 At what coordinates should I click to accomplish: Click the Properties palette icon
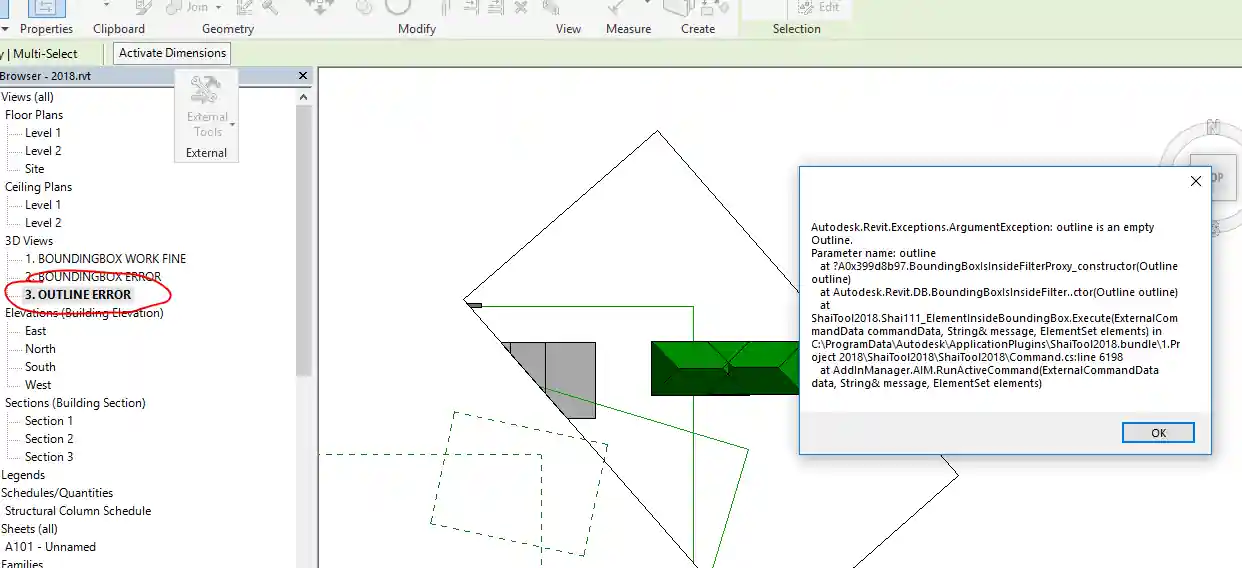click(x=45, y=8)
